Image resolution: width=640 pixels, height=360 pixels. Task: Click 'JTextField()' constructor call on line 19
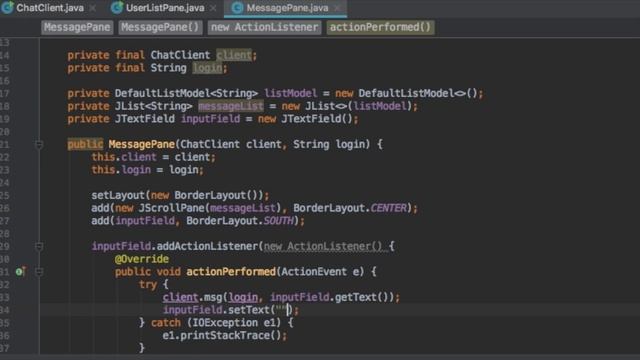(317, 119)
